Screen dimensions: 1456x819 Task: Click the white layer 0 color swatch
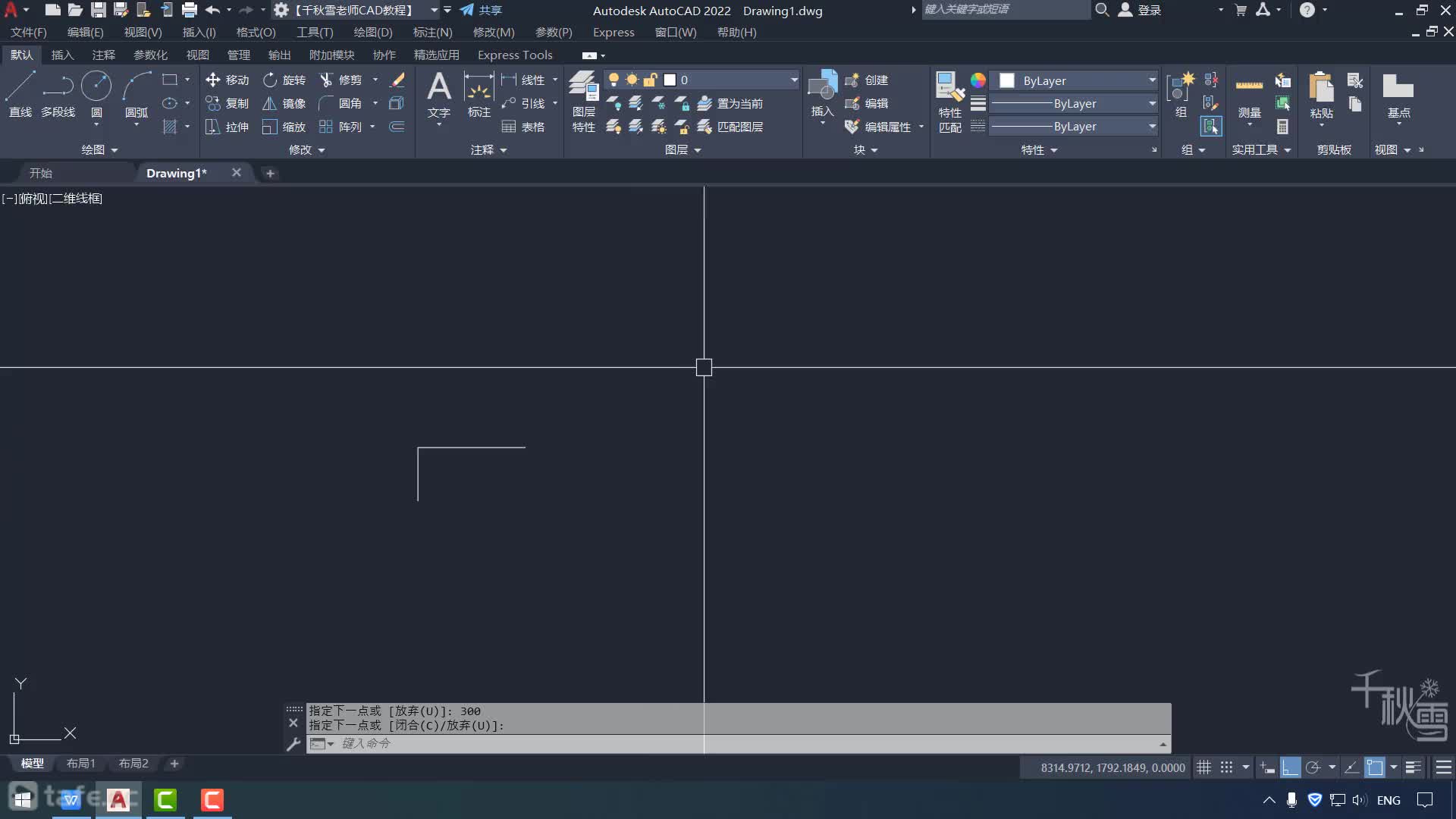(x=670, y=80)
